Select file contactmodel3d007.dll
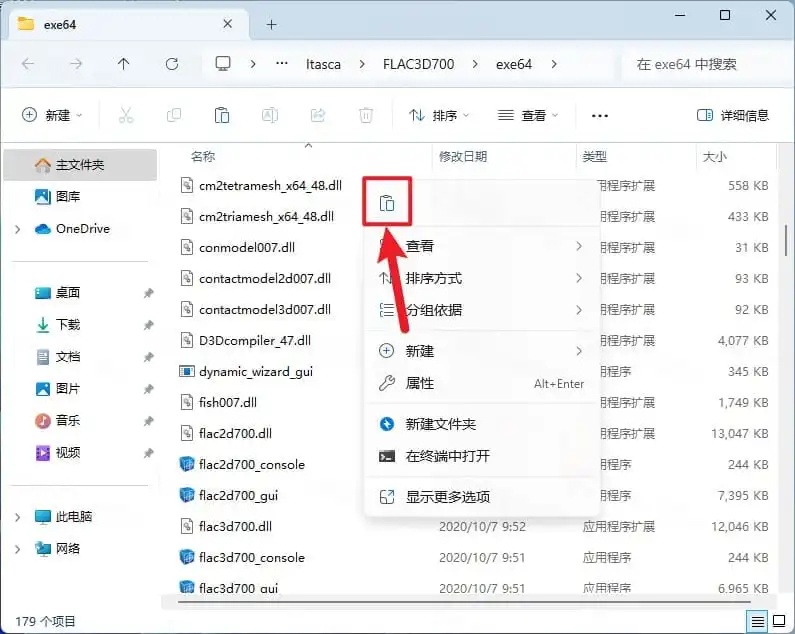The image size is (795, 634). click(x=265, y=309)
